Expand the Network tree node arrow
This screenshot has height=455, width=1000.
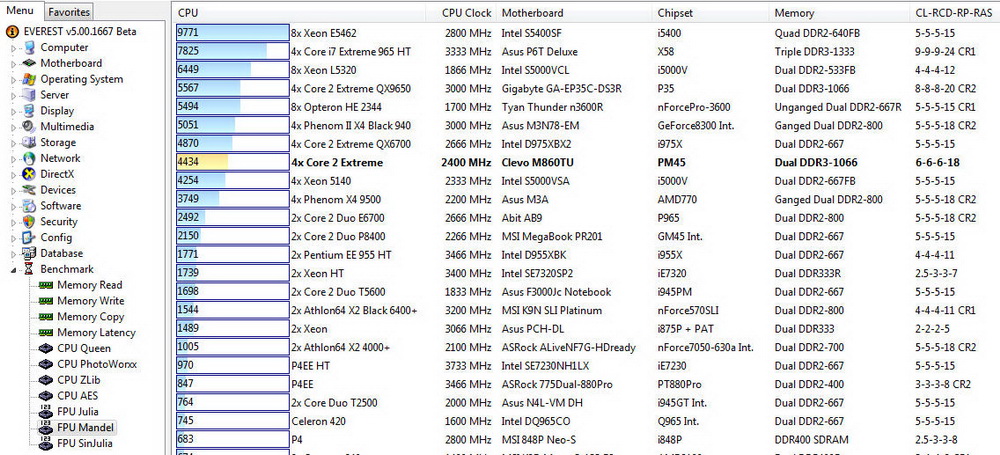[x=13, y=159]
